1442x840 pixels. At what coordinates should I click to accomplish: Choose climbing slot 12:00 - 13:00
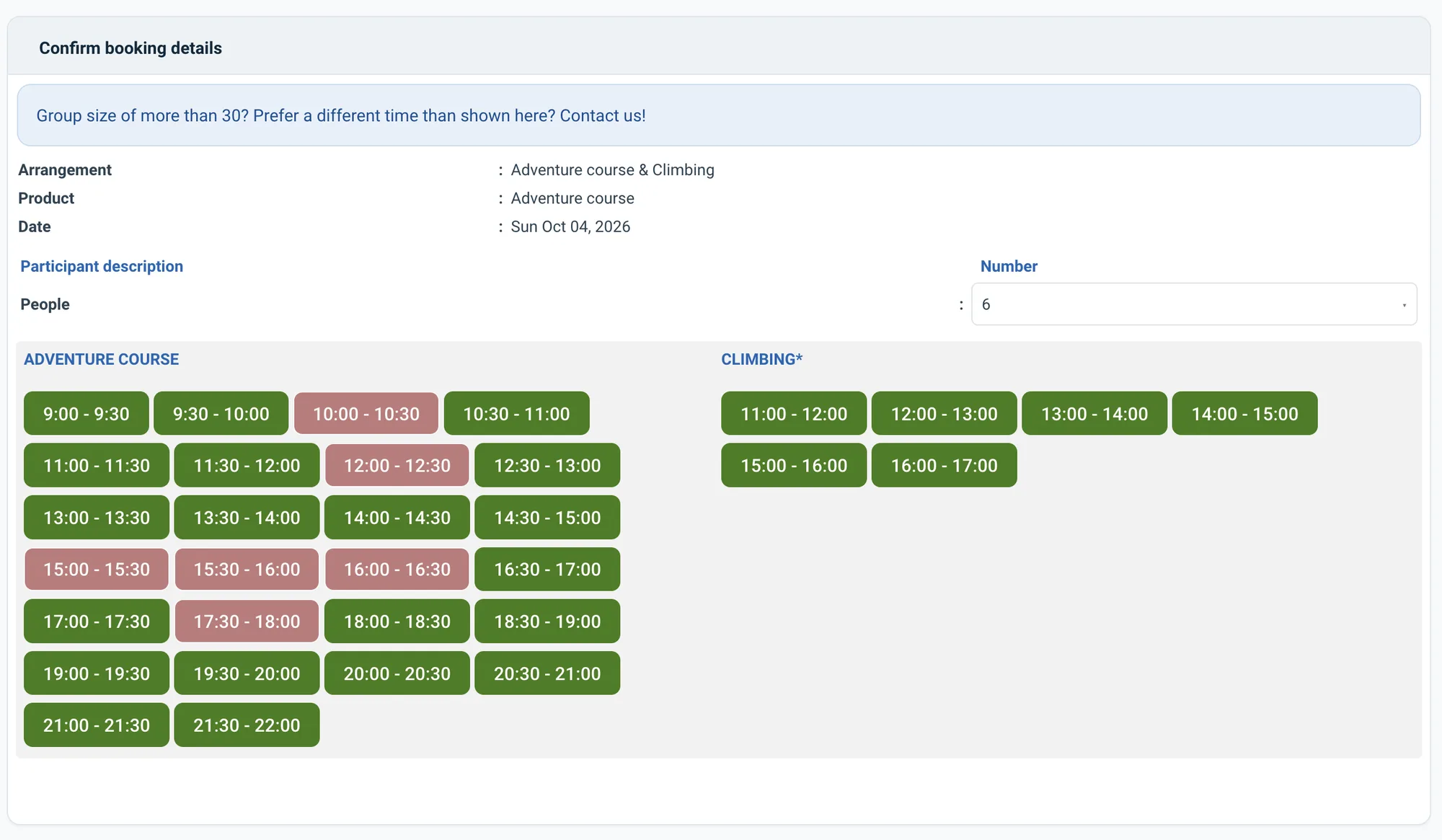[945, 414]
